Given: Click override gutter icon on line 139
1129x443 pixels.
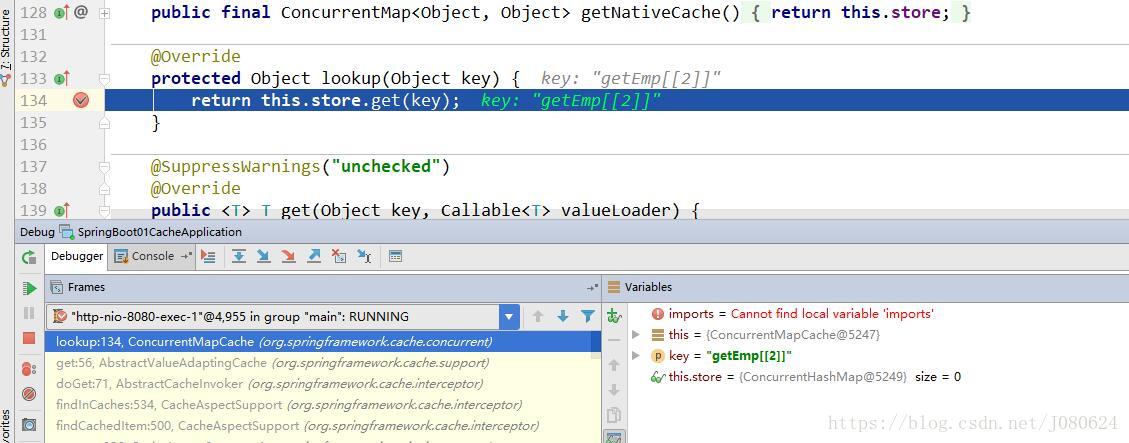Looking at the screenshot, I should tap(63, 210).
